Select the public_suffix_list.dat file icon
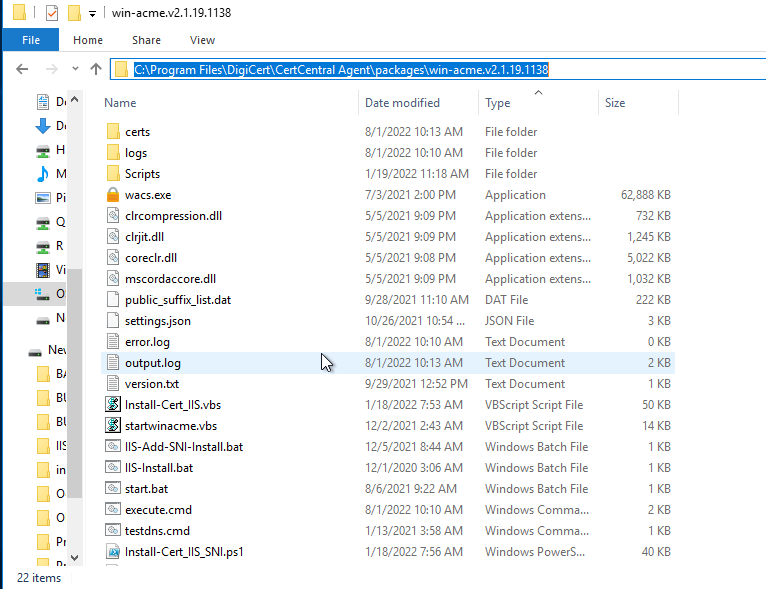 tap(113, 299)
